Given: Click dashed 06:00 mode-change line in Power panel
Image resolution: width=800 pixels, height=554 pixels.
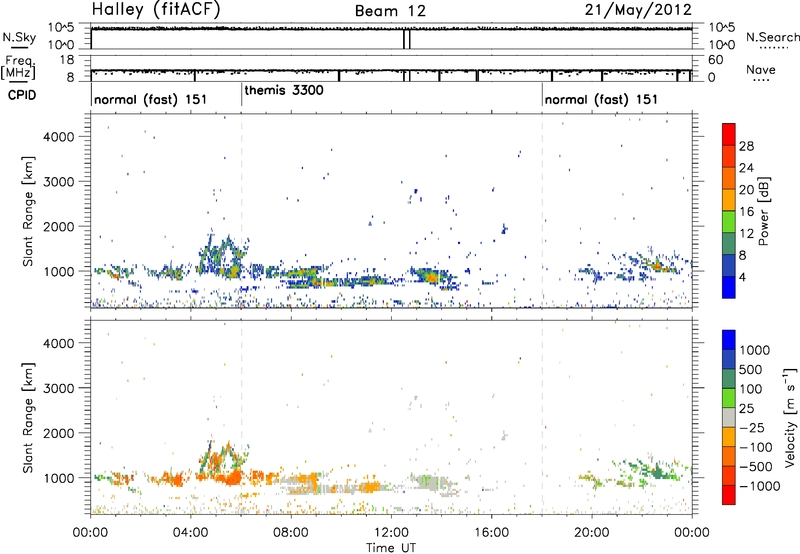Looking at the screenshot, I should [241, 211].
